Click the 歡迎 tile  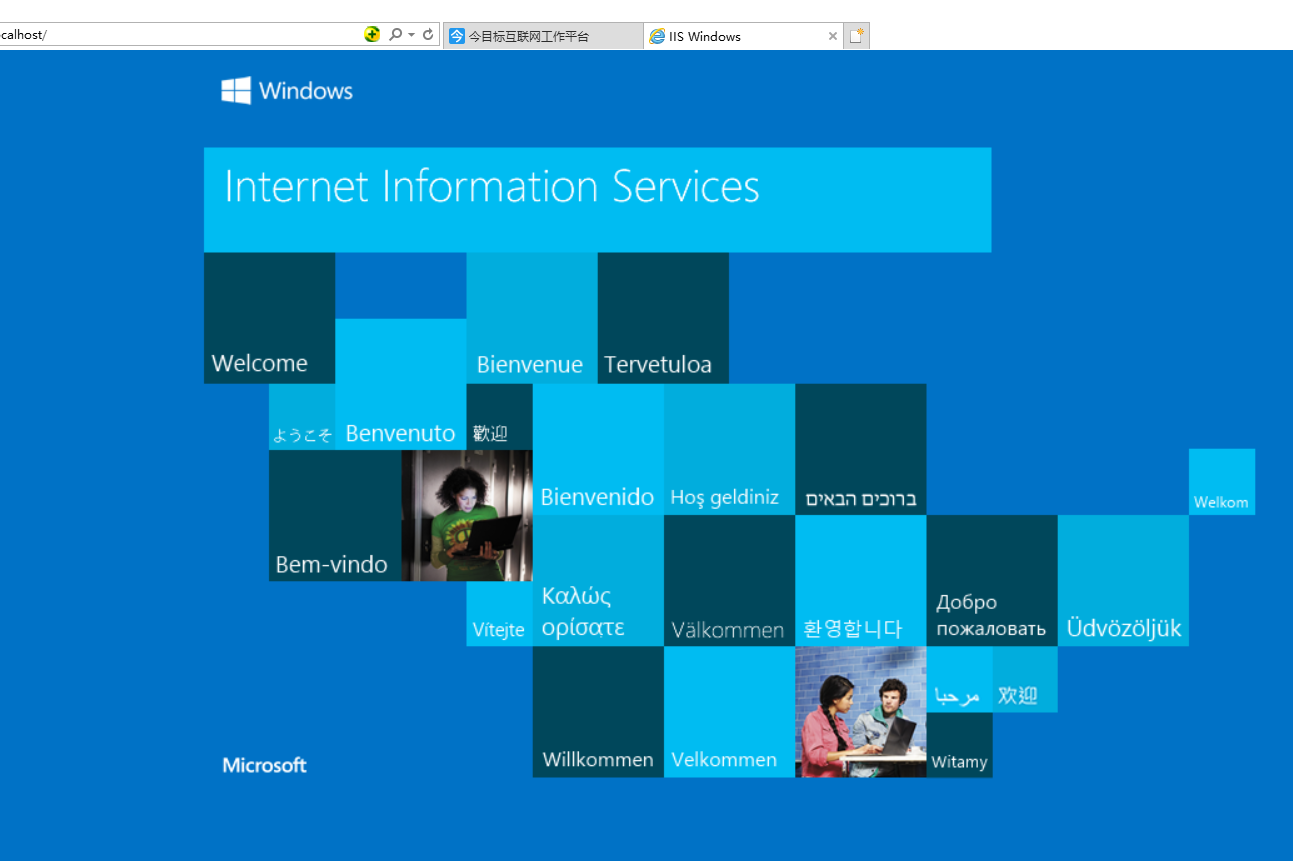click(x=499, y=417)
